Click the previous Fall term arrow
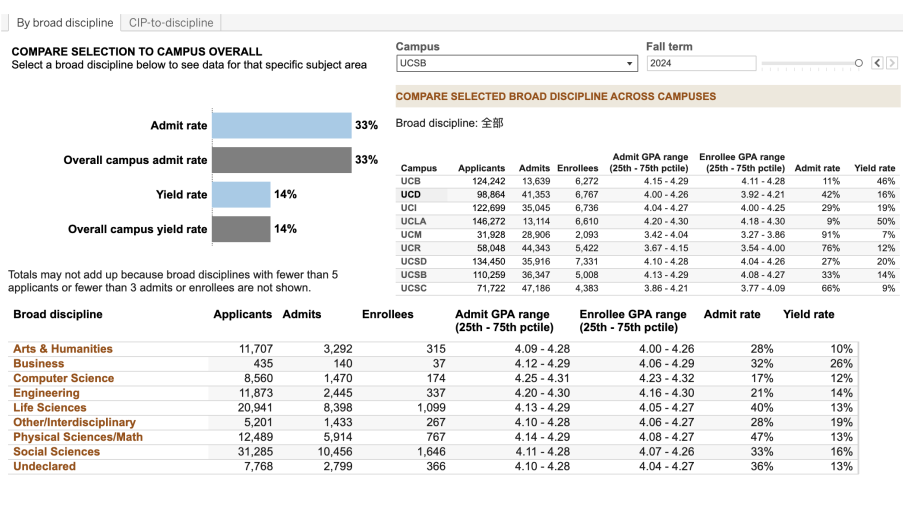 pyautogui.click(x=877, y=63)
